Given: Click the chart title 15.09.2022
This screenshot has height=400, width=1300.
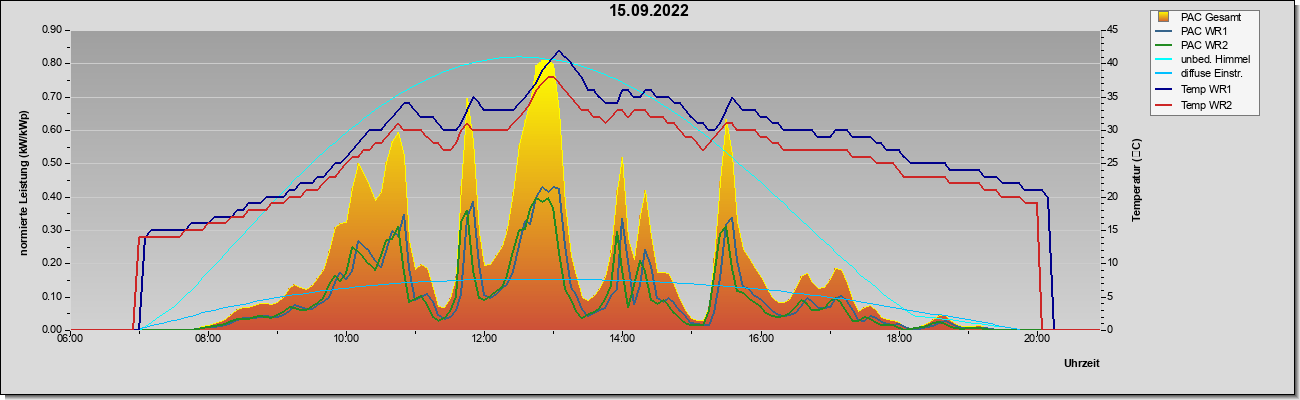Looking at the screenshot, I should pos(649,11).
